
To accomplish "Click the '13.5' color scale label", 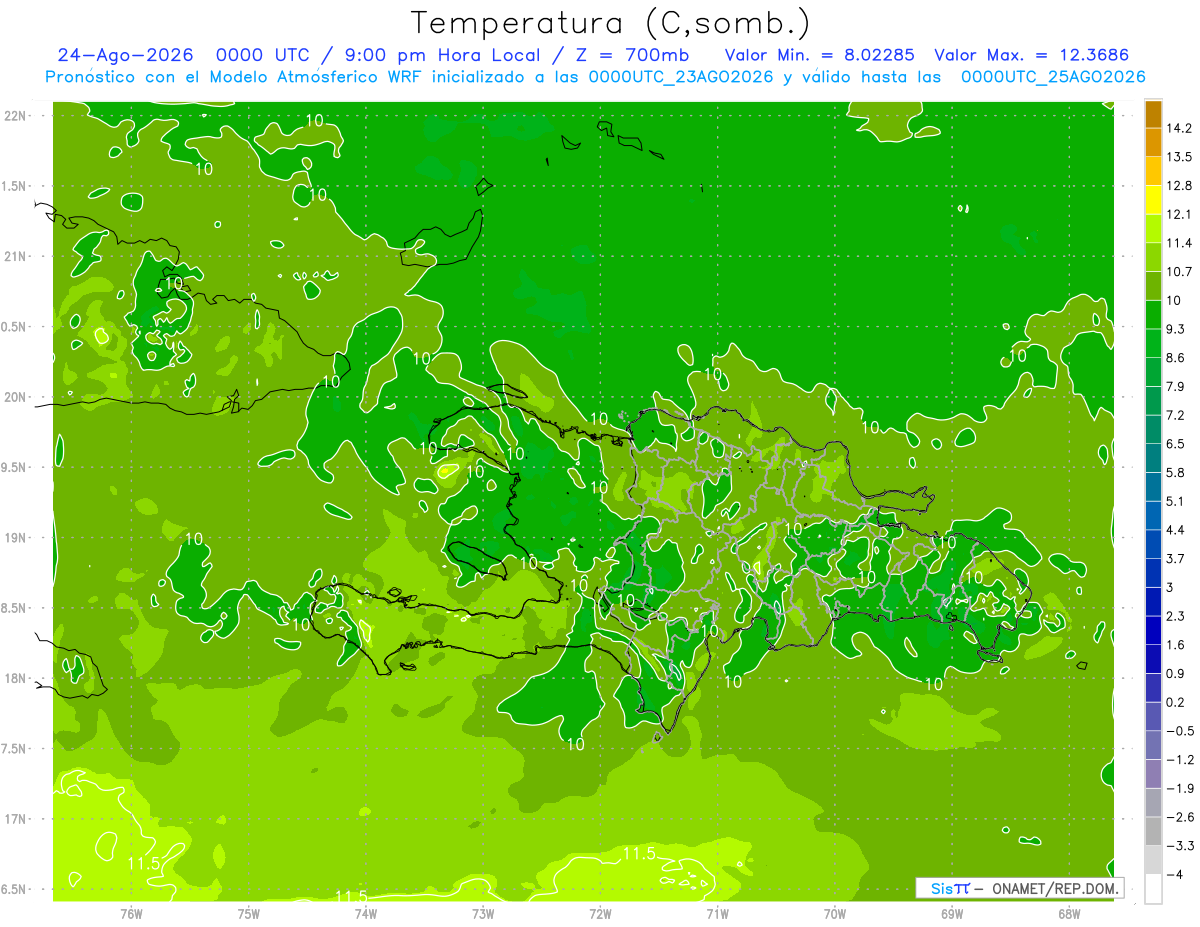I will 1178,157.
